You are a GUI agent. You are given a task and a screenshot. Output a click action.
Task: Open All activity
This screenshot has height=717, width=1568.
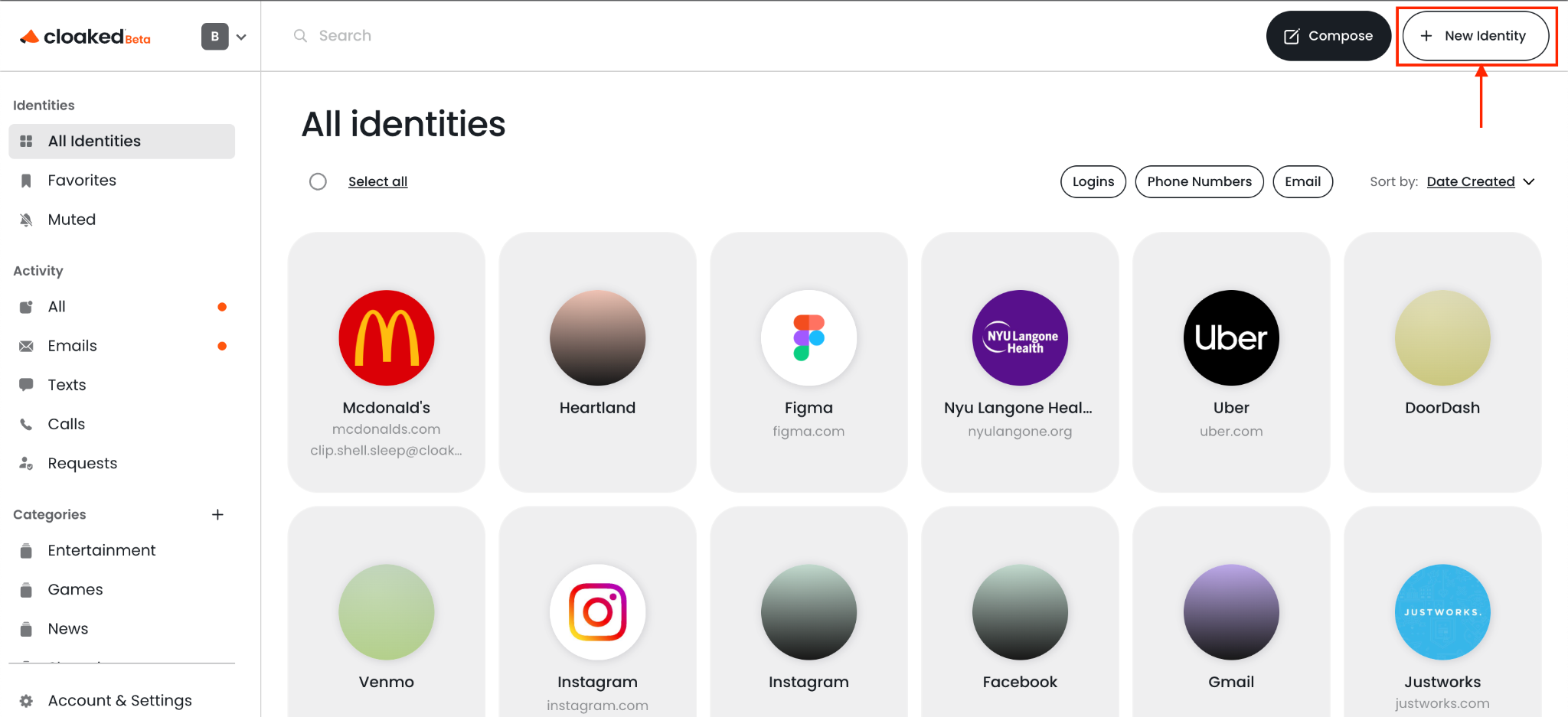(x=122, y=307)
